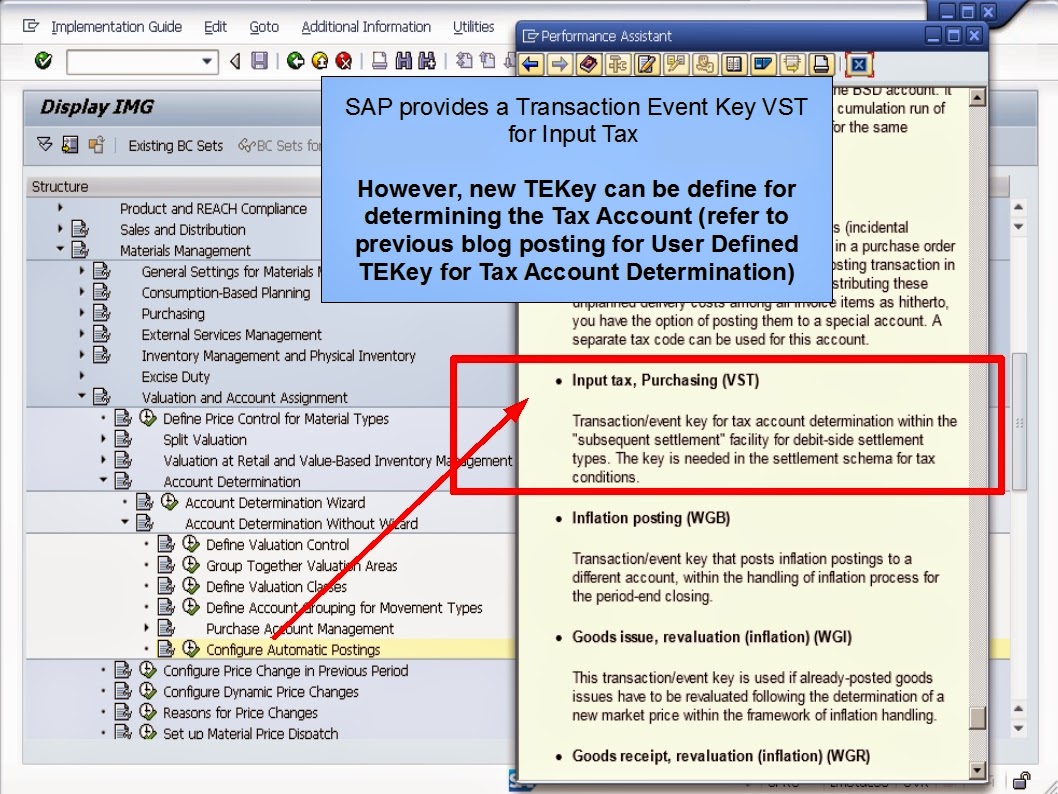Open the Utilities menu
1058x794 pixels.
pos(473,27)
